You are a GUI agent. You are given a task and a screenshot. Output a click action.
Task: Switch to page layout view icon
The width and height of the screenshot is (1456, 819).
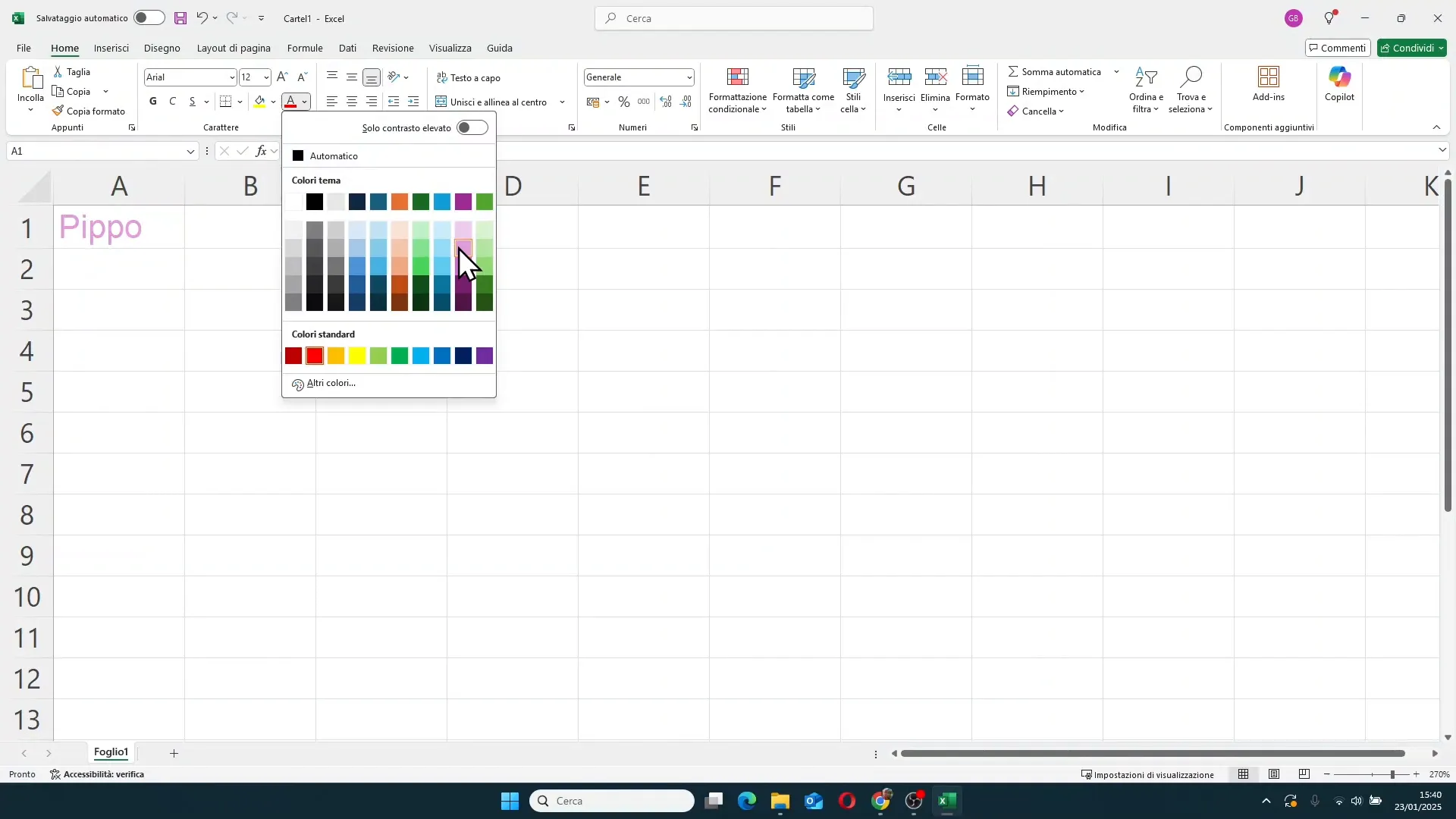(1274, 774)
